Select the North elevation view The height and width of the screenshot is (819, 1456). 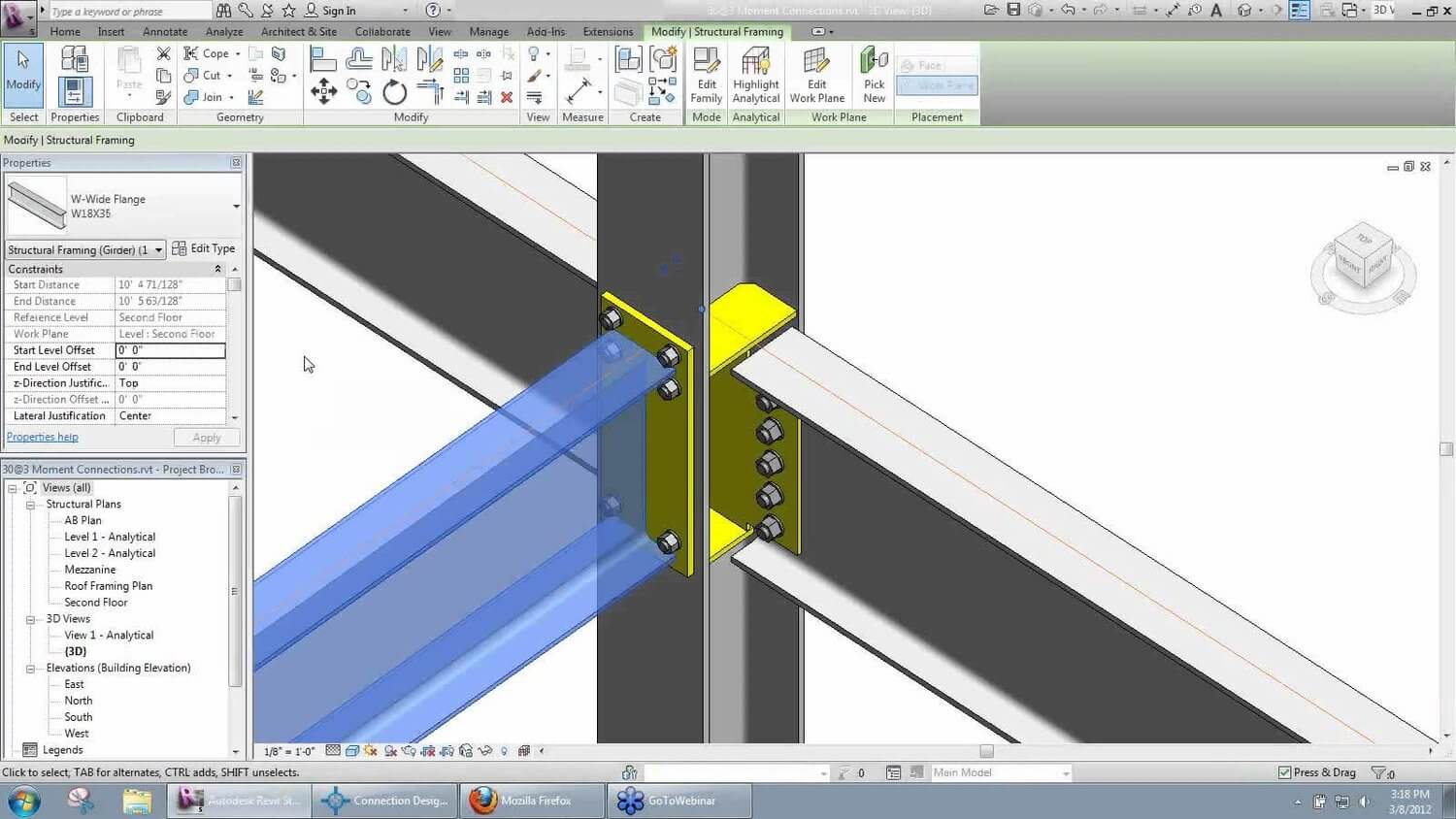click(79, 701)
